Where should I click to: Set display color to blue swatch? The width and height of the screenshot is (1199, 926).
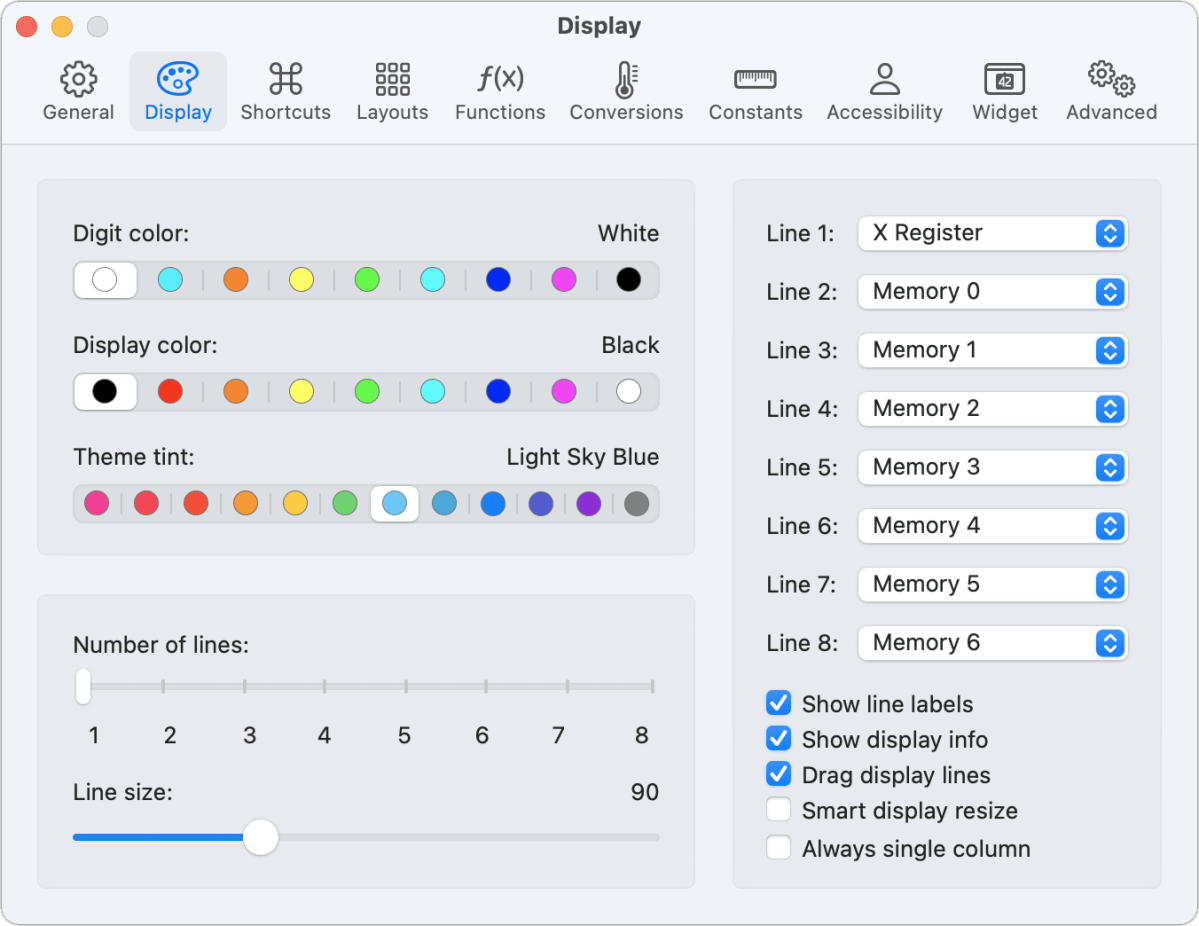click(498, 392)
